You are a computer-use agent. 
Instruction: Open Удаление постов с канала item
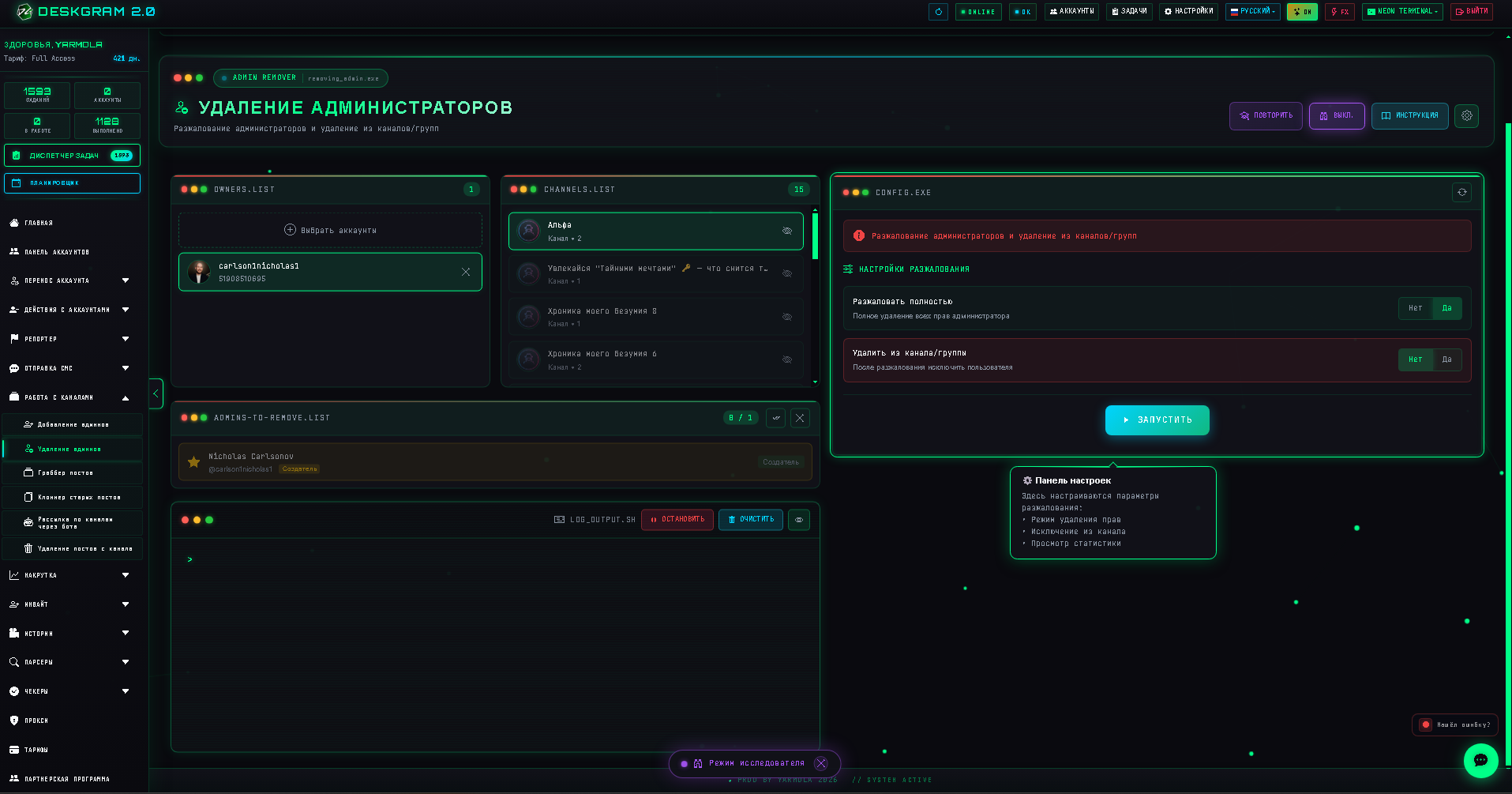pyautogui.click(x=73, y=548)
